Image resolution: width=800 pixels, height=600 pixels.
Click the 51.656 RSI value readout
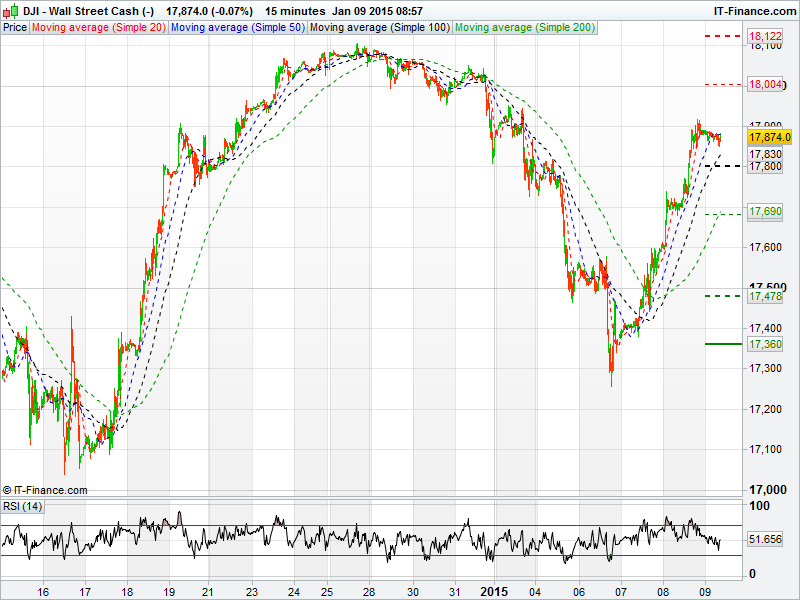coord(766,539)
